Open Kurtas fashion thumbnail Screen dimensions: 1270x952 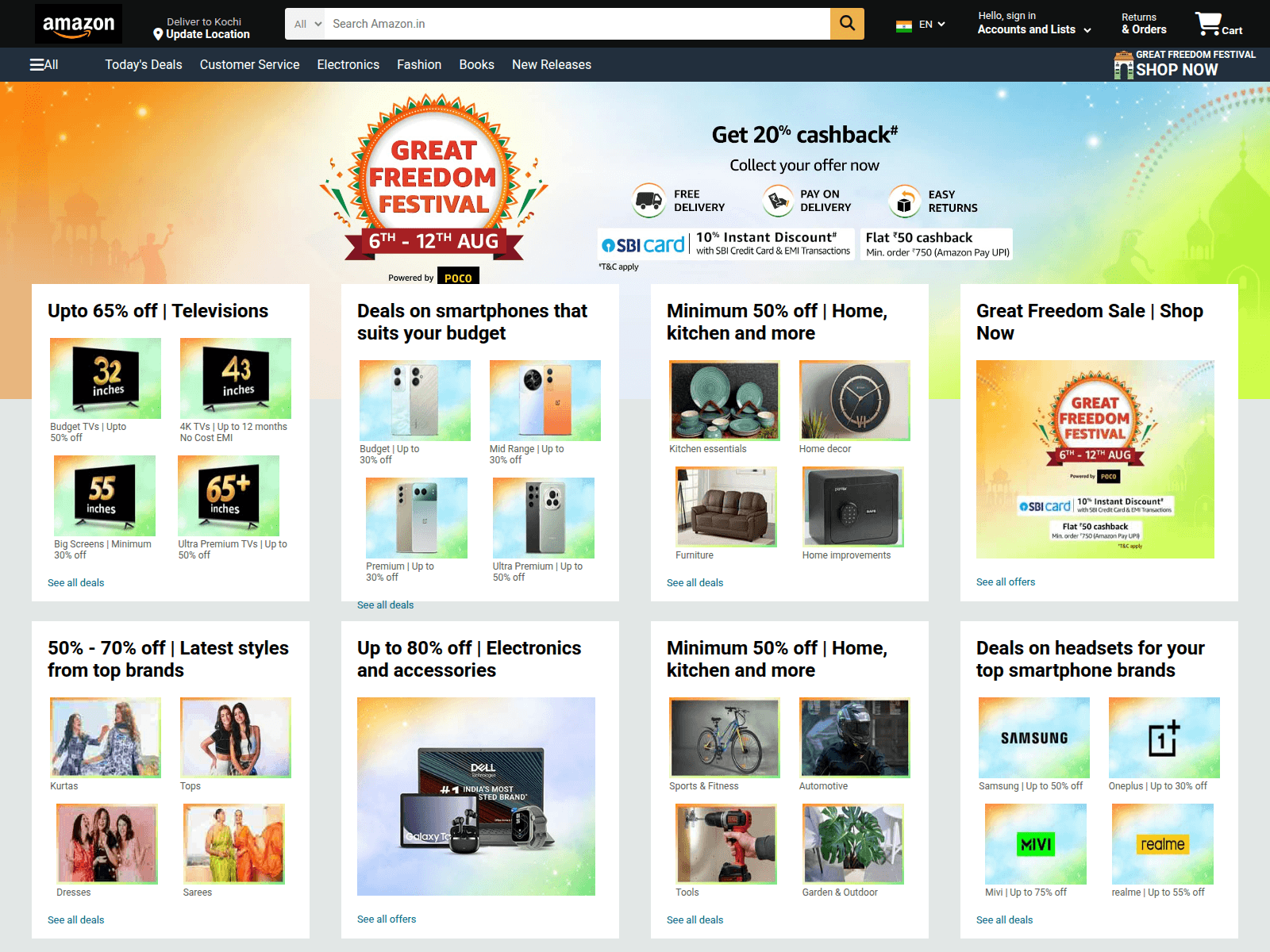[x=106, y=738]
